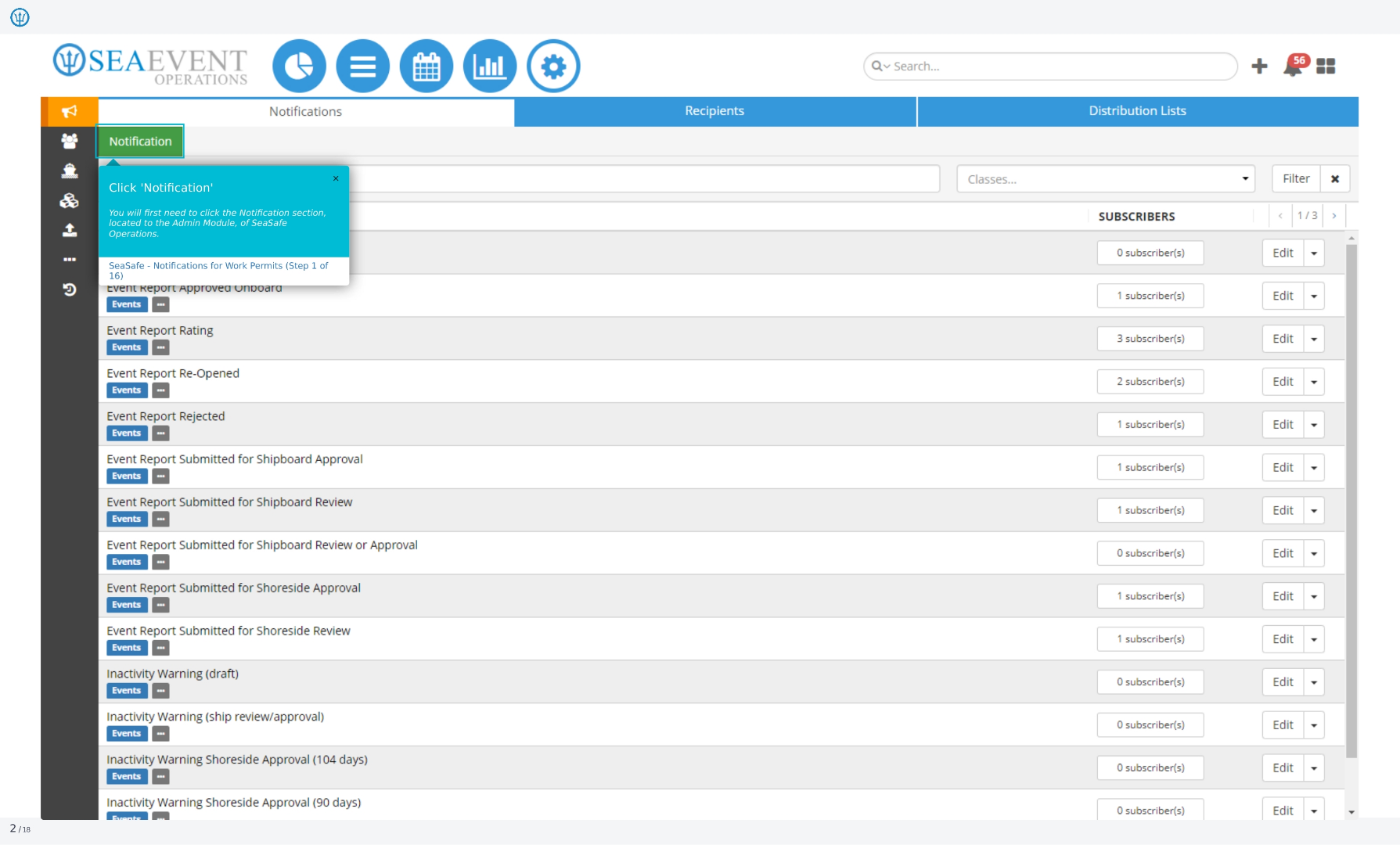The height and width of the screenshot is (845, 1400).
Task: Go to previous page of notifications
Action: [x=1280, y=216]
